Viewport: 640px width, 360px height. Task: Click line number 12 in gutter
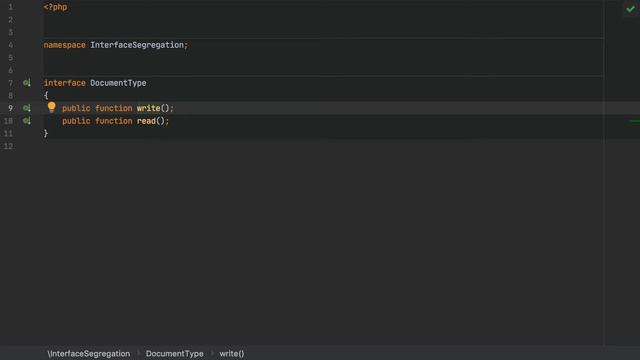[x=8, y=146]
